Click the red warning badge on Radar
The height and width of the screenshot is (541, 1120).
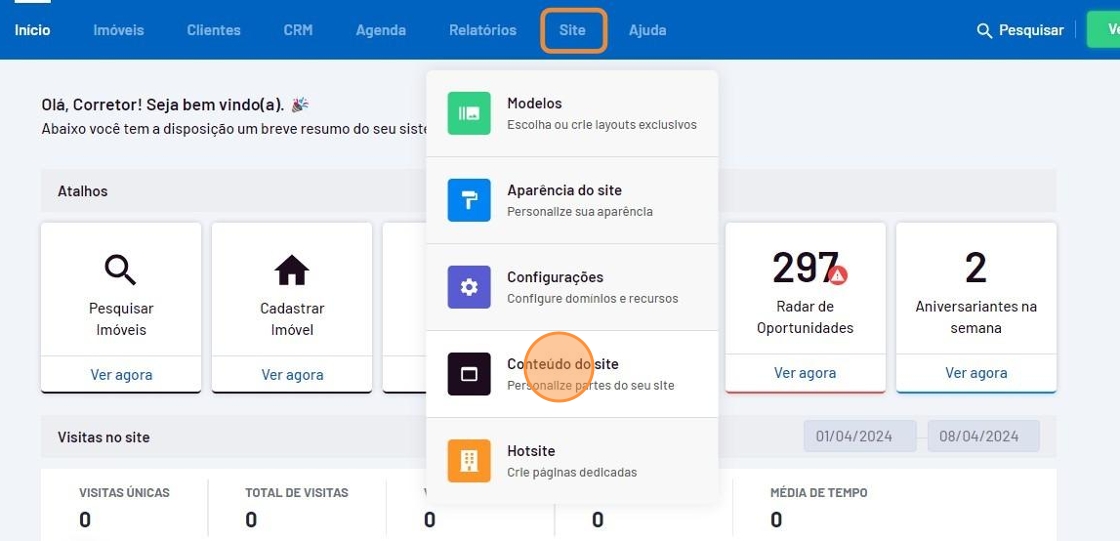(838, 275)
